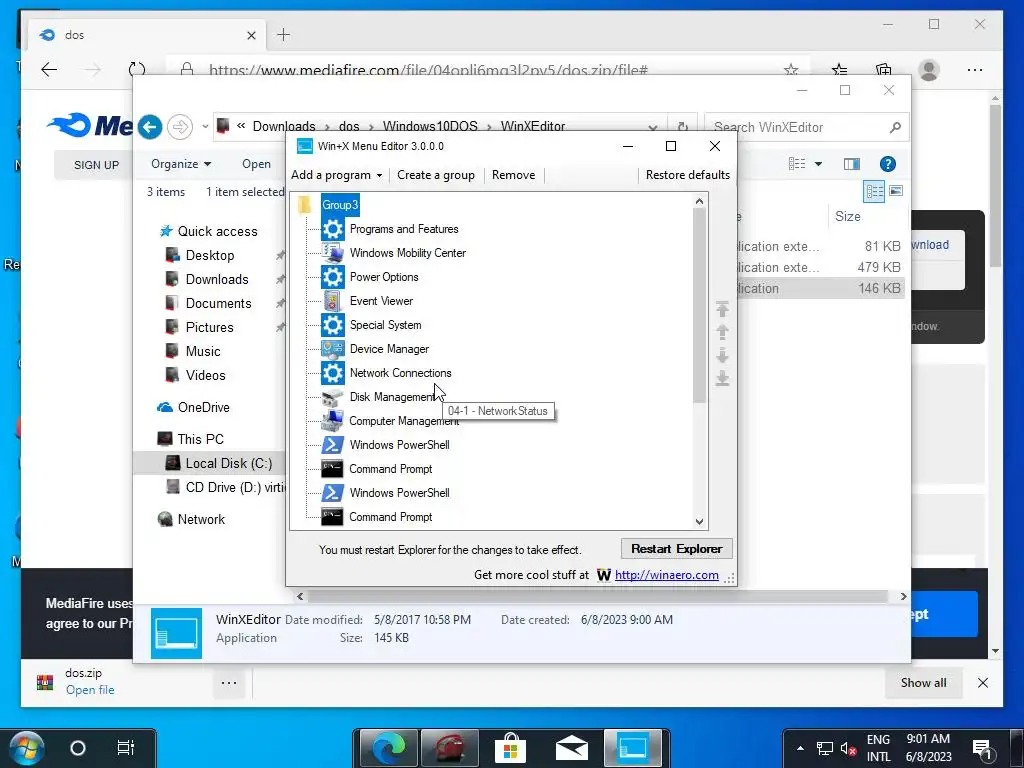This screenshot has width=1024, height=768.
Task: Expand address bar history dropdown
Action: (x=653, y=127)
